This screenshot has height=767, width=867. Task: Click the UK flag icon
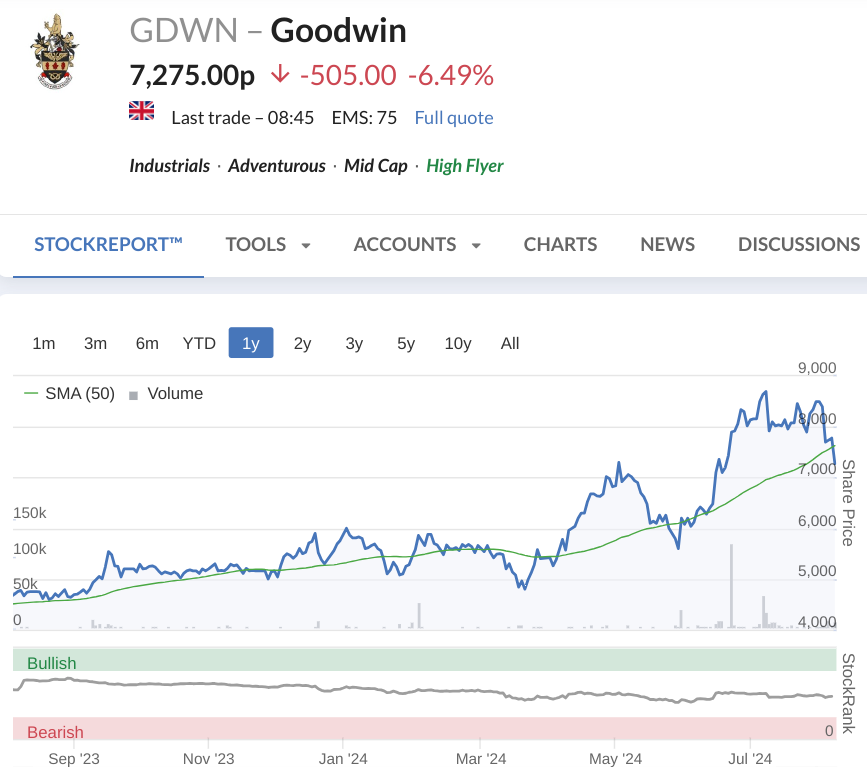pos(142,111)
